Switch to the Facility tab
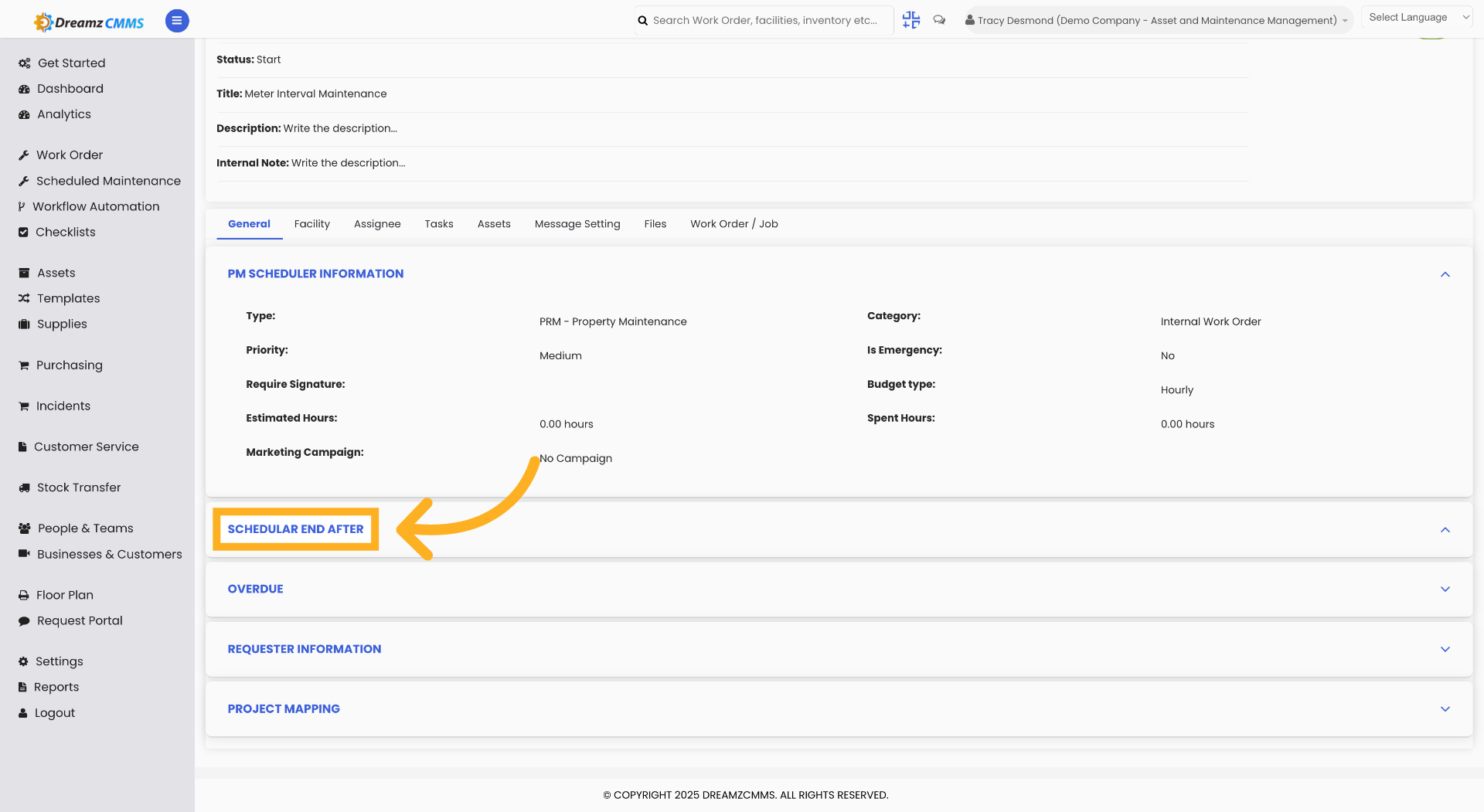Viewport: 1484px width, 812px height. (312, 224)
